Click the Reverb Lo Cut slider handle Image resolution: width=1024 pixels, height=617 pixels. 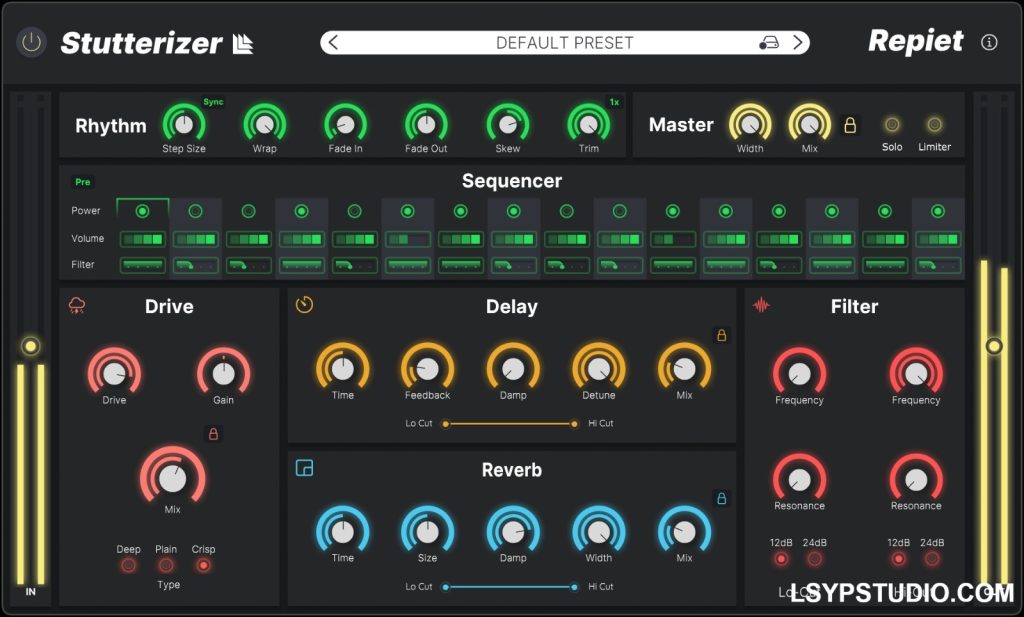tap(445, 587)
